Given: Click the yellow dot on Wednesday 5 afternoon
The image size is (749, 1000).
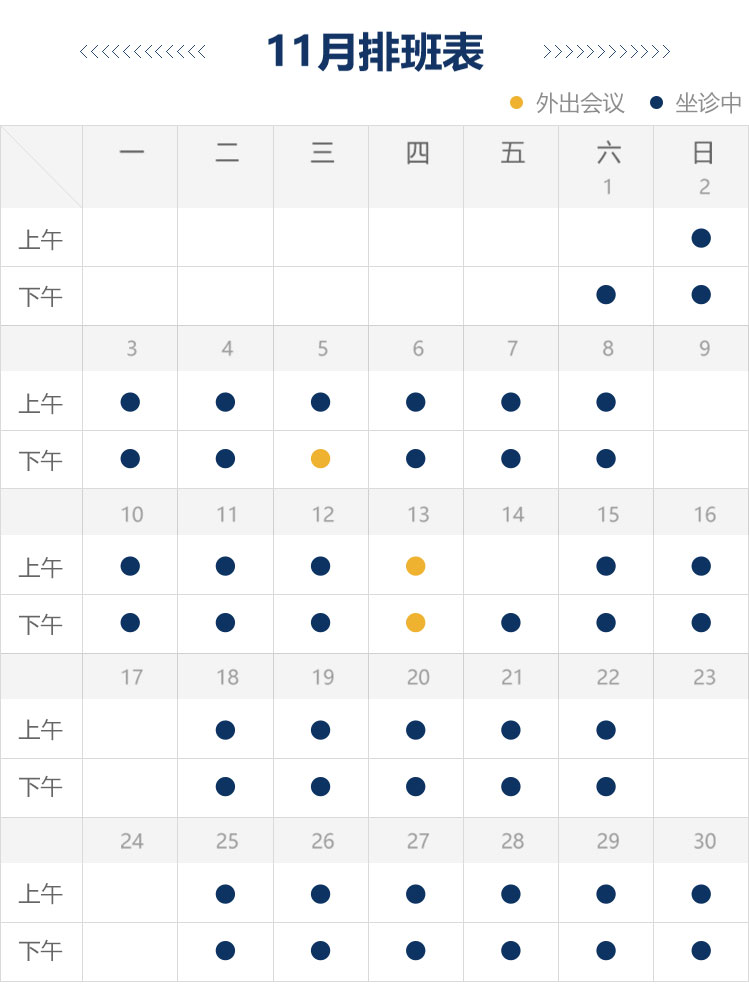Looking at the screenshot, I should tap(320, 459).
